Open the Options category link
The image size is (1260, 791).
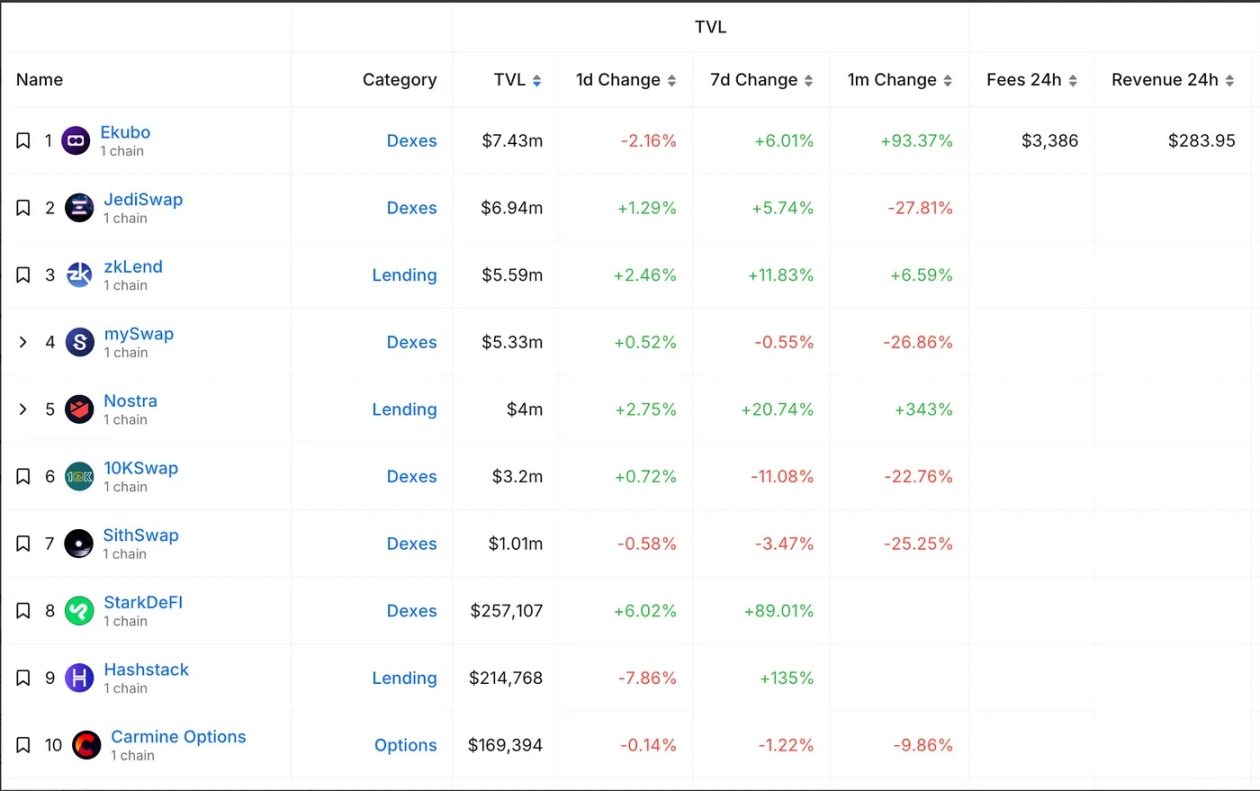coord(405,745)
